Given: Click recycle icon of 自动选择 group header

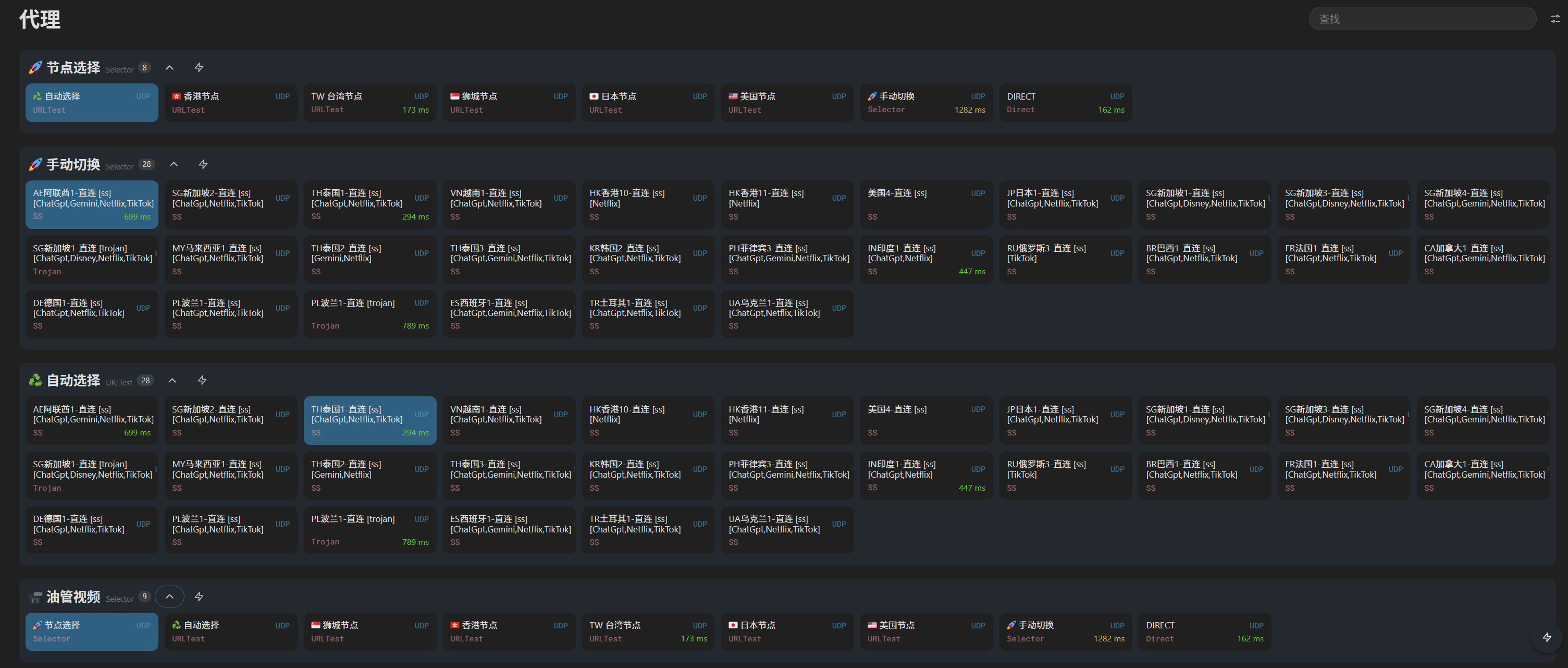Looking at the screenshot, I should coord(35,381).
